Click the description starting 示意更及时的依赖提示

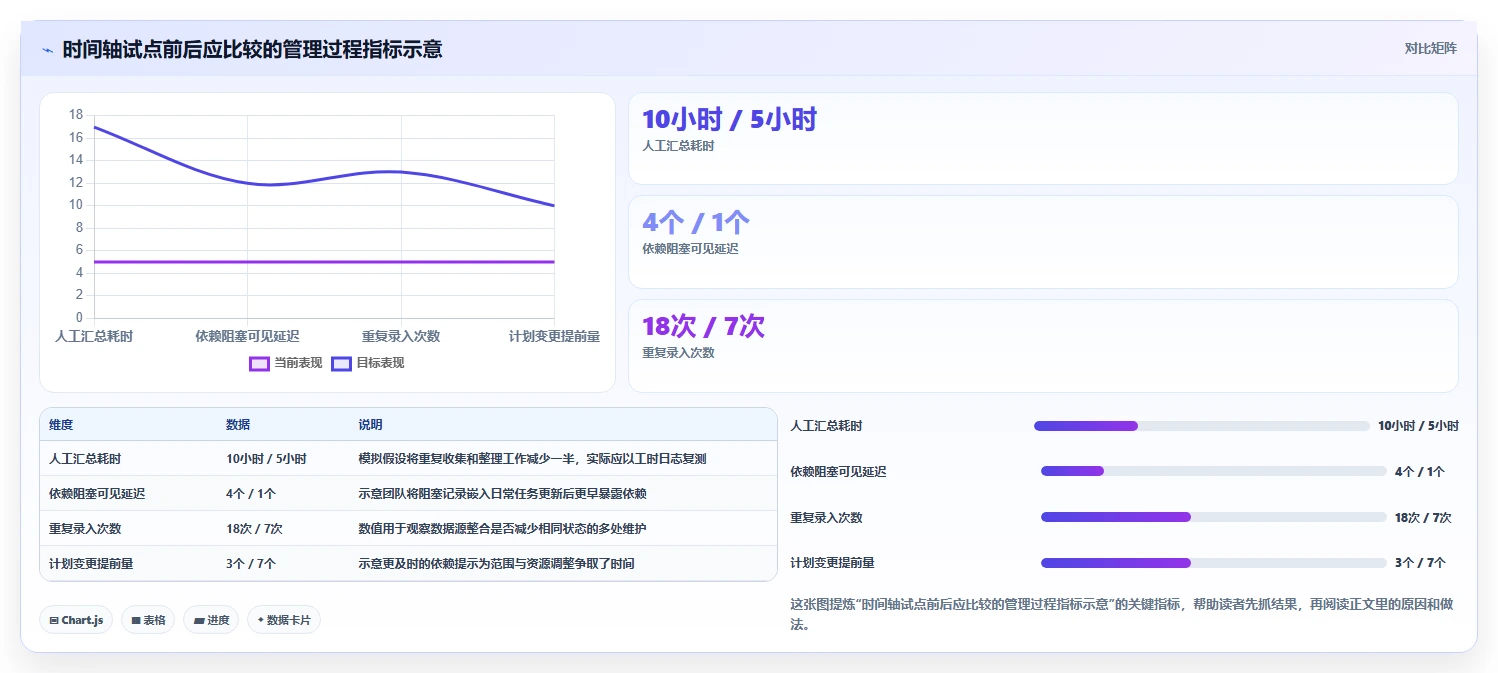click(x=496, y=563)
